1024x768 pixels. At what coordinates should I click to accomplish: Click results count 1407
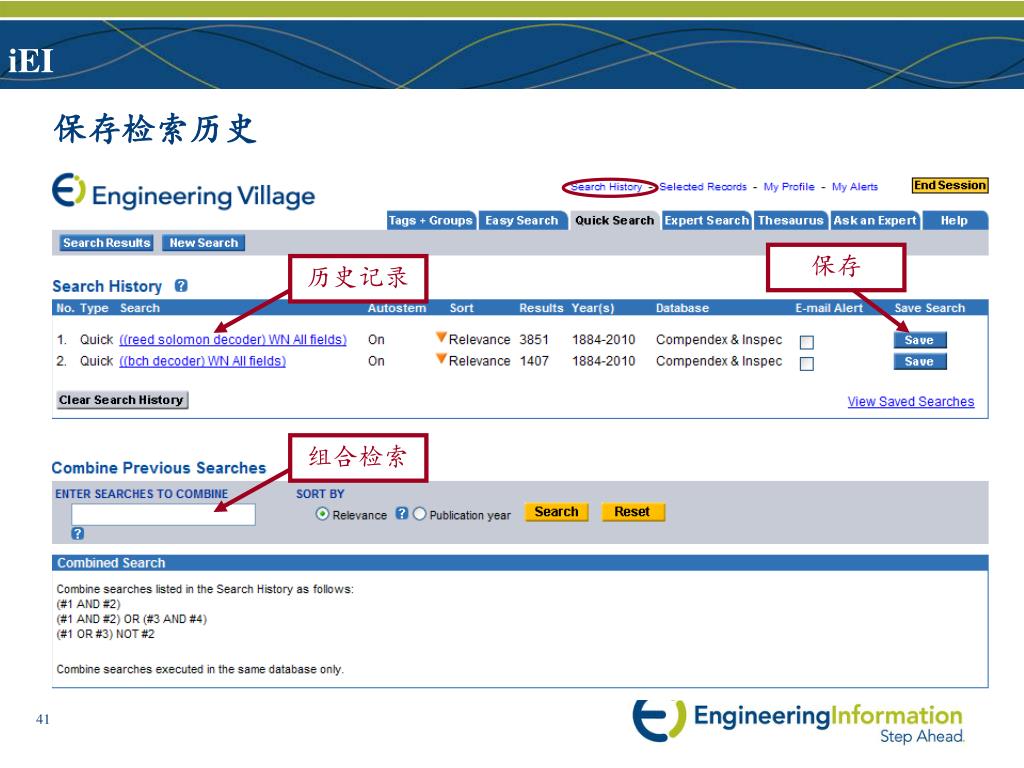point(534,361)
